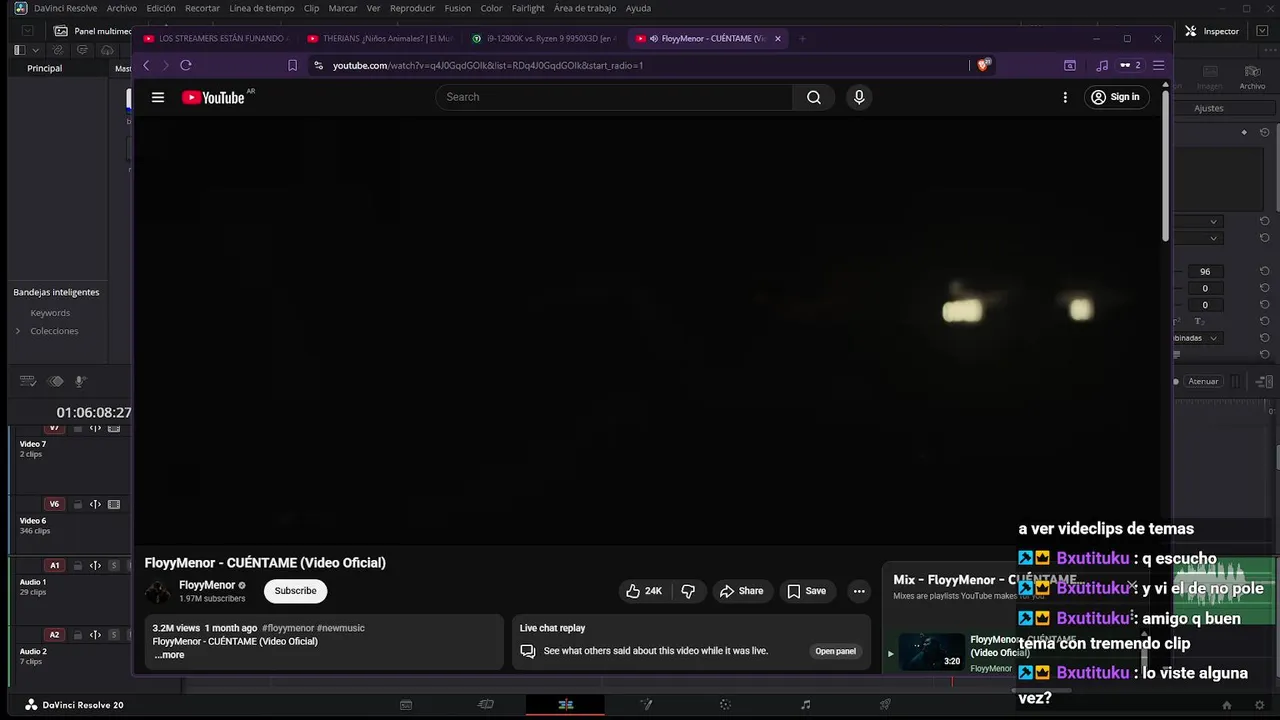Dislike the FloyyMenor video

(688, 591)
